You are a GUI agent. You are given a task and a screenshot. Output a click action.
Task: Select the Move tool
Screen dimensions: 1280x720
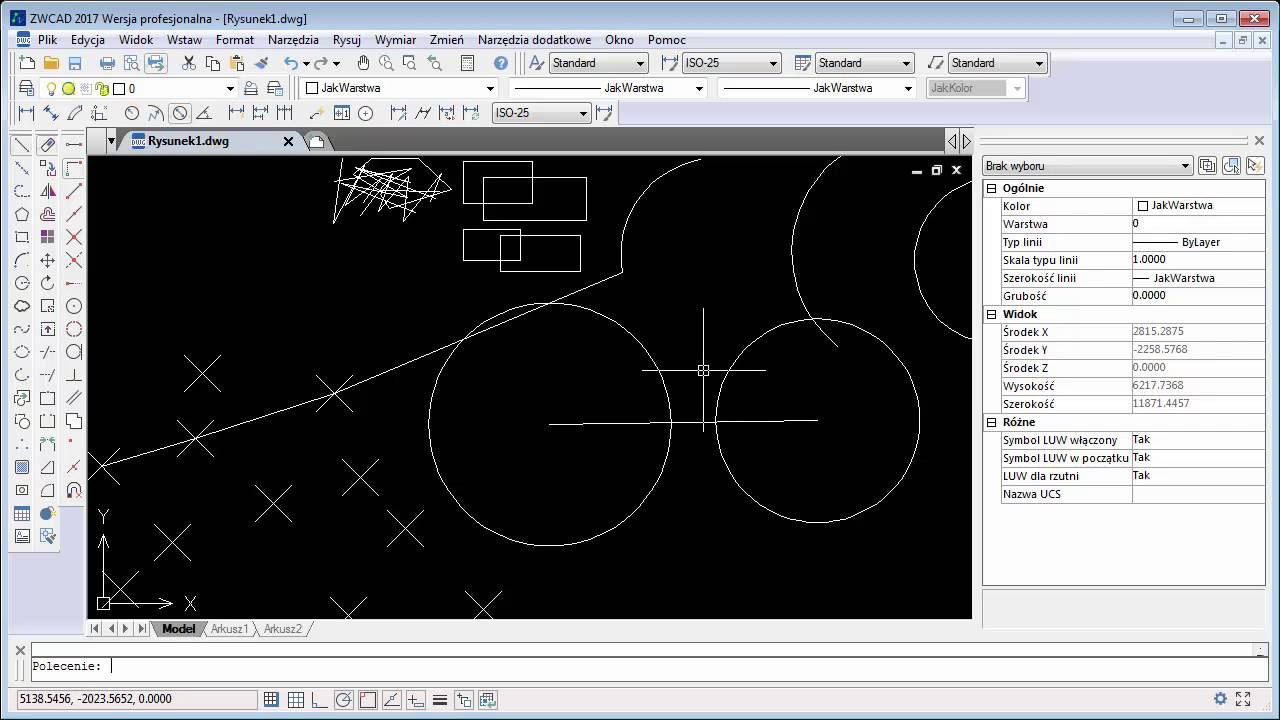click(48, 260)
